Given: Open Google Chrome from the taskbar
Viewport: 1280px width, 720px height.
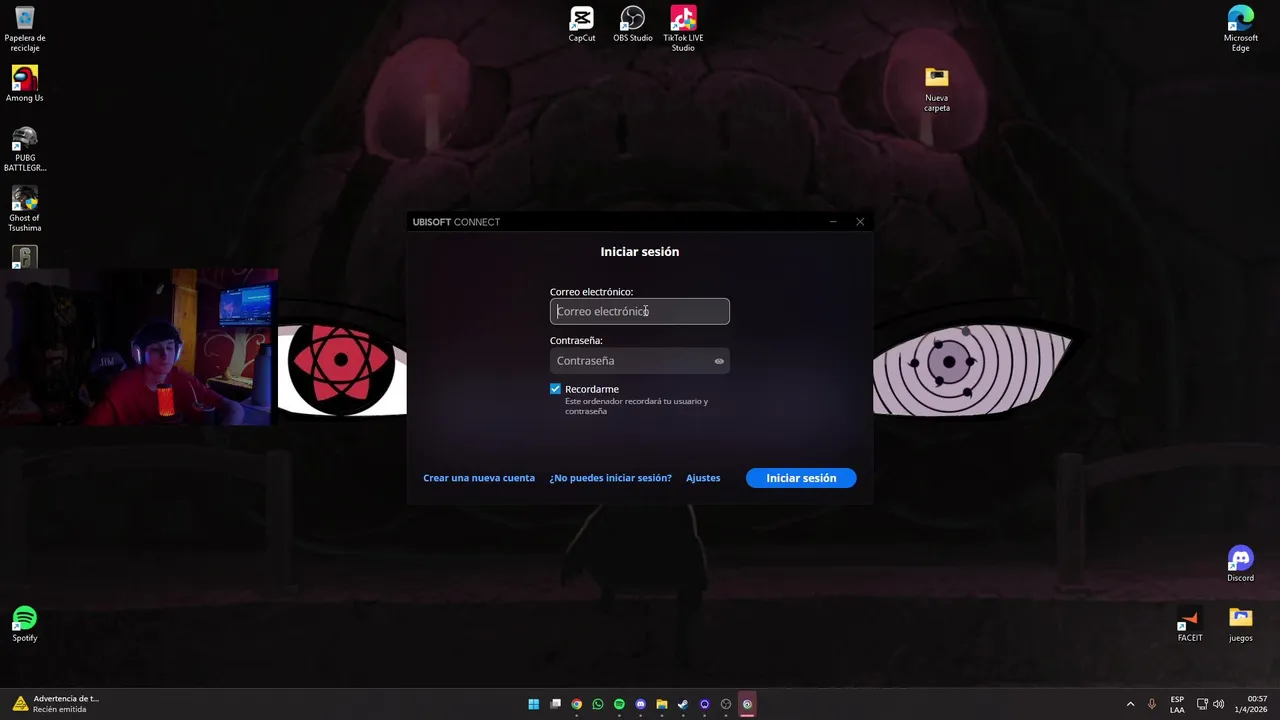Looking at the screenshot, I should click(x=577, y=704).
